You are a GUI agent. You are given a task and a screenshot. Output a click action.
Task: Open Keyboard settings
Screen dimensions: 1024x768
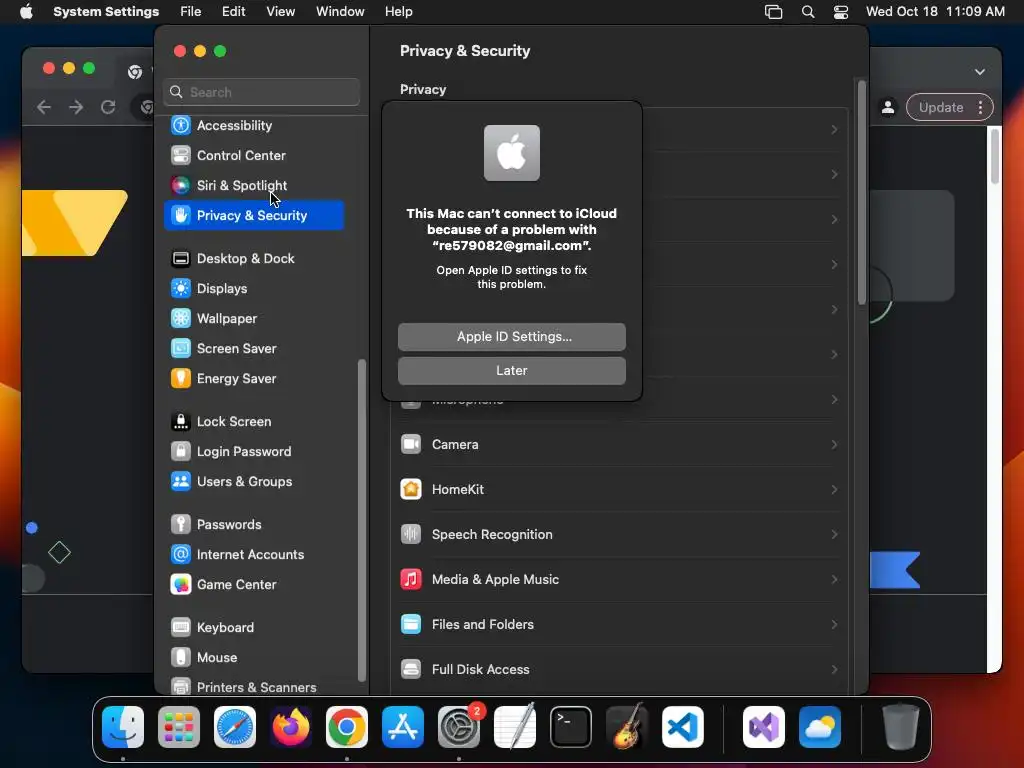pos(253,628)
